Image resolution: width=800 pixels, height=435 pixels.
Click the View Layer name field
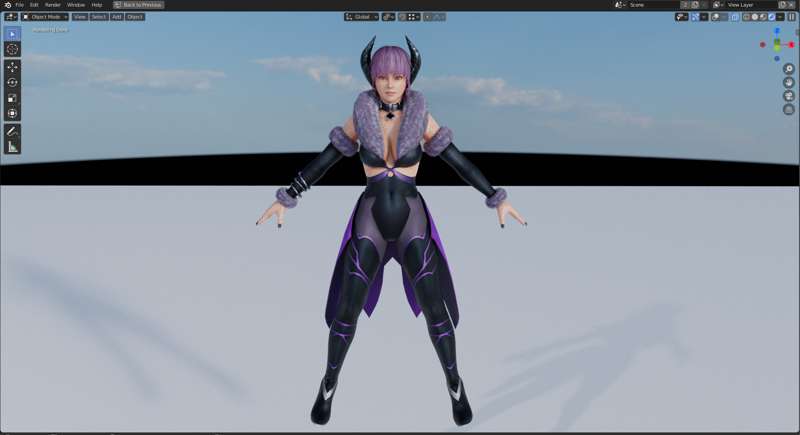pyautogui.click(x=751, y=5)
